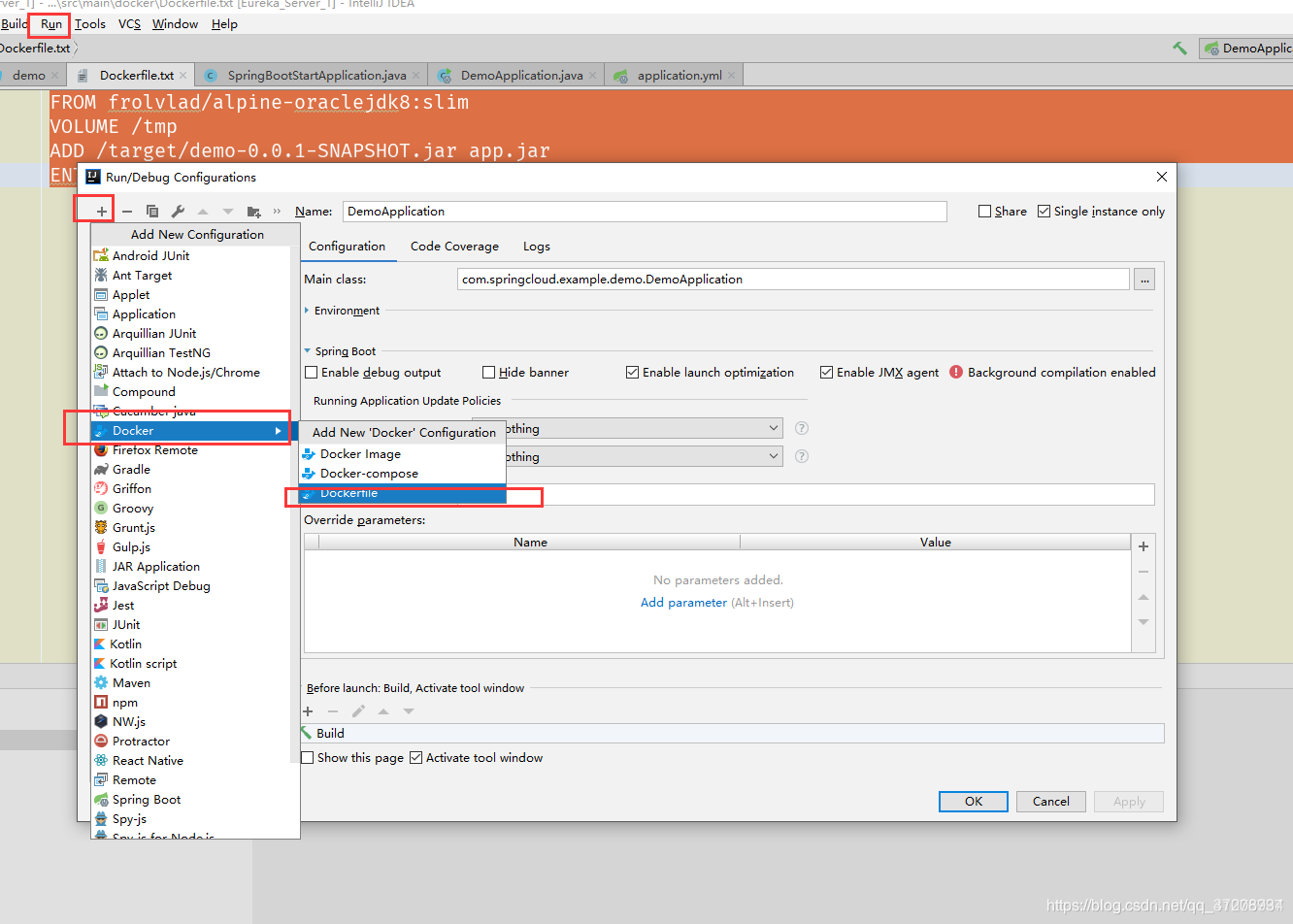Select the Build before launch task
Screen dimensions: 1293x924
[x=732, y=734]
